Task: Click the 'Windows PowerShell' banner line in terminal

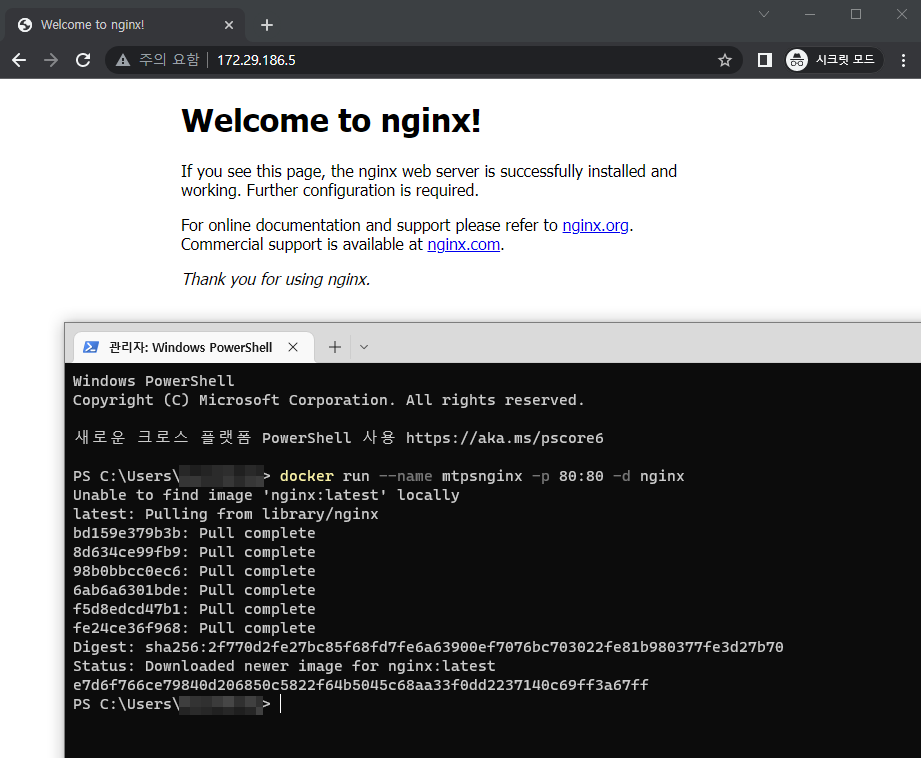Action: [x=153, y=381]
